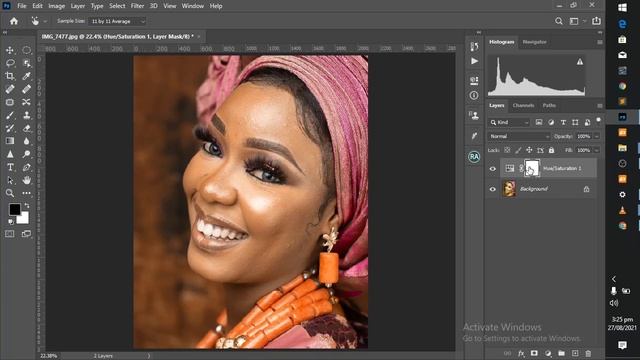The width and height of the screenshot is (640, 360).
Task: Hide the Background layer
Action: coord(493,189)
